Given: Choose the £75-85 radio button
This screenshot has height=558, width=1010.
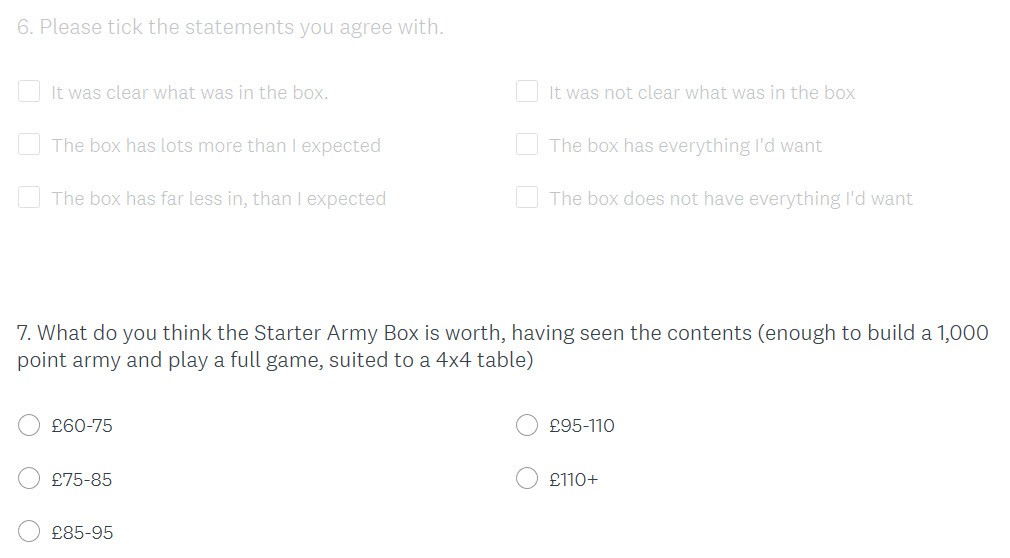Looking at the screenshot, I should [x=29, y=479].
